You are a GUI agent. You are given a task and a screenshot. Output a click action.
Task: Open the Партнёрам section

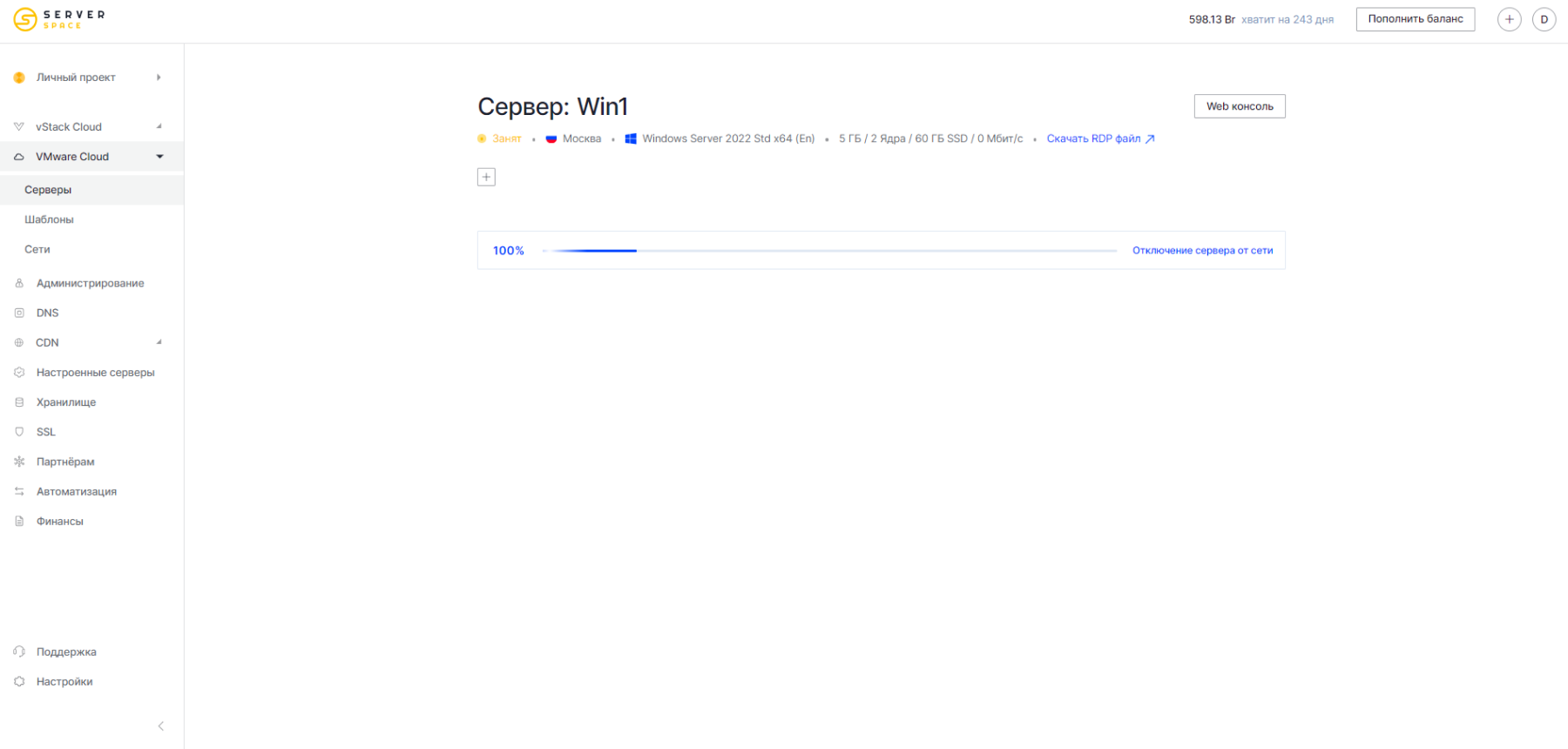[65, 462]
